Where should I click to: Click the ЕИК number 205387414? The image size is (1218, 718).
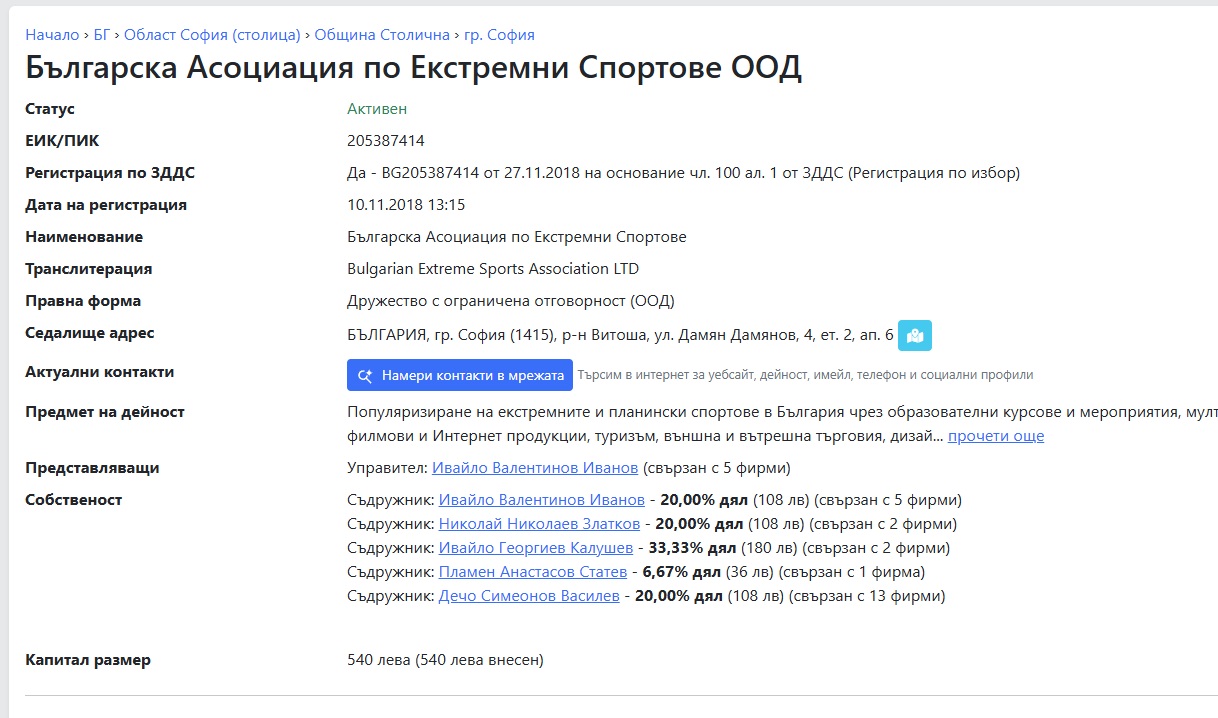pos(385,141)
